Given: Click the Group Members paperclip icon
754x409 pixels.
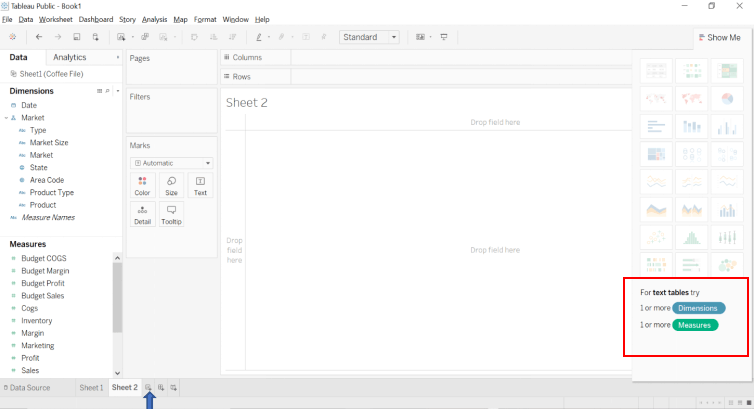Looking at the screenshot, I should click(282, 37).
